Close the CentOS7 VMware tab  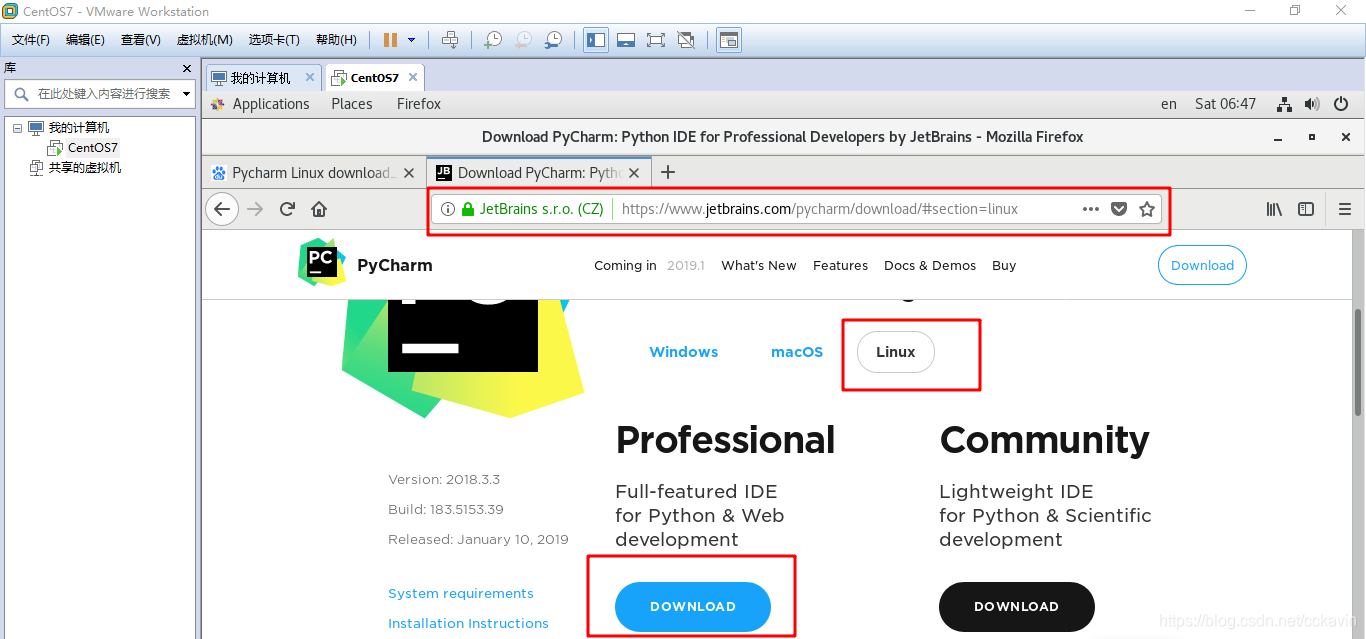(413, 77)
